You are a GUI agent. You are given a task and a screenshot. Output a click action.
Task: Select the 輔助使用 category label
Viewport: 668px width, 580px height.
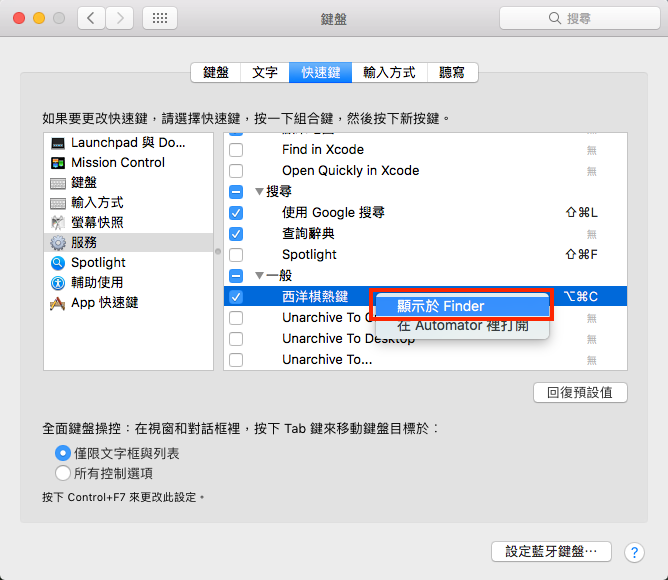[97, 283]
